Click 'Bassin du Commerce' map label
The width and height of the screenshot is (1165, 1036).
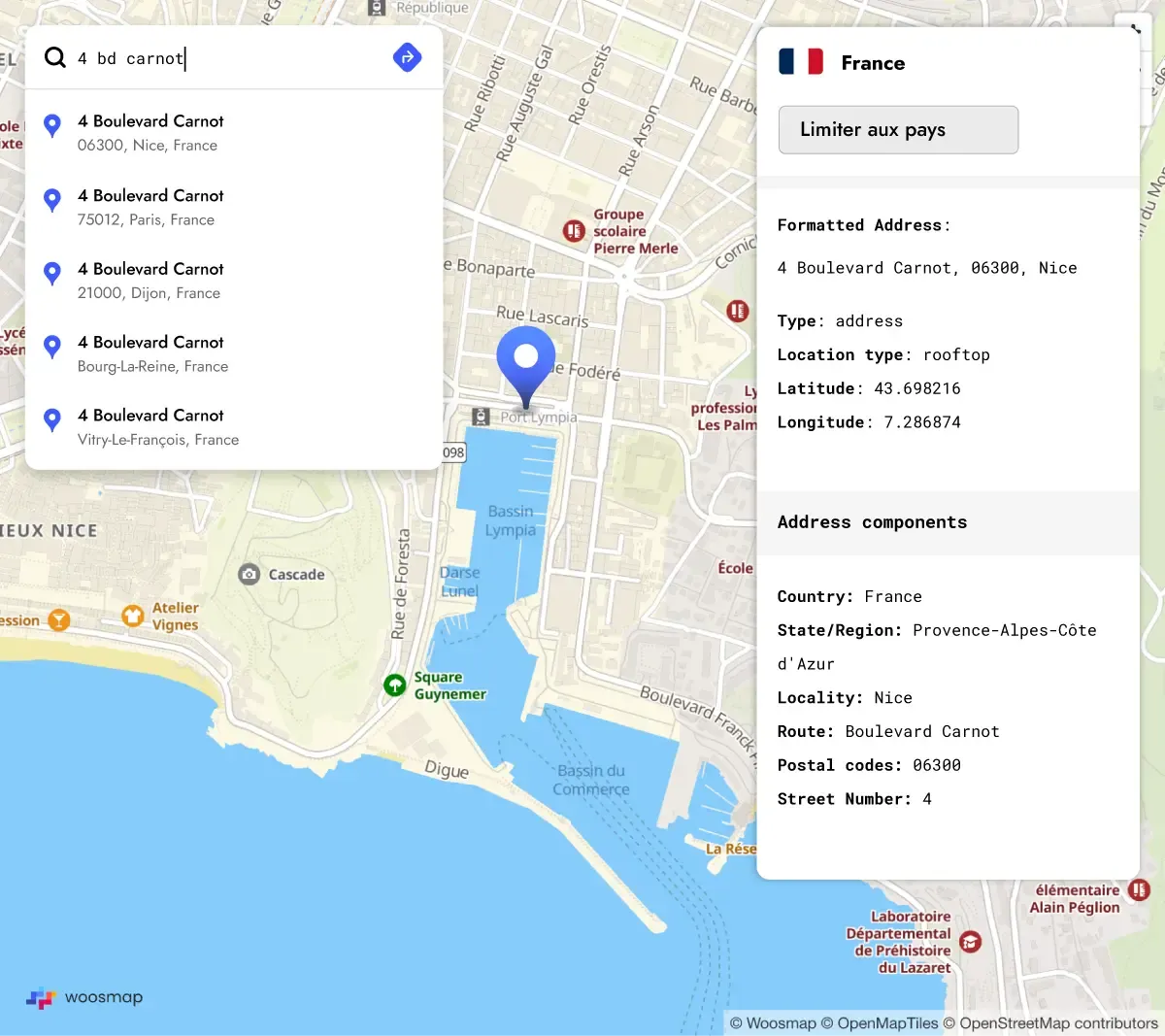pyautogui.click(x=591, y=780)
